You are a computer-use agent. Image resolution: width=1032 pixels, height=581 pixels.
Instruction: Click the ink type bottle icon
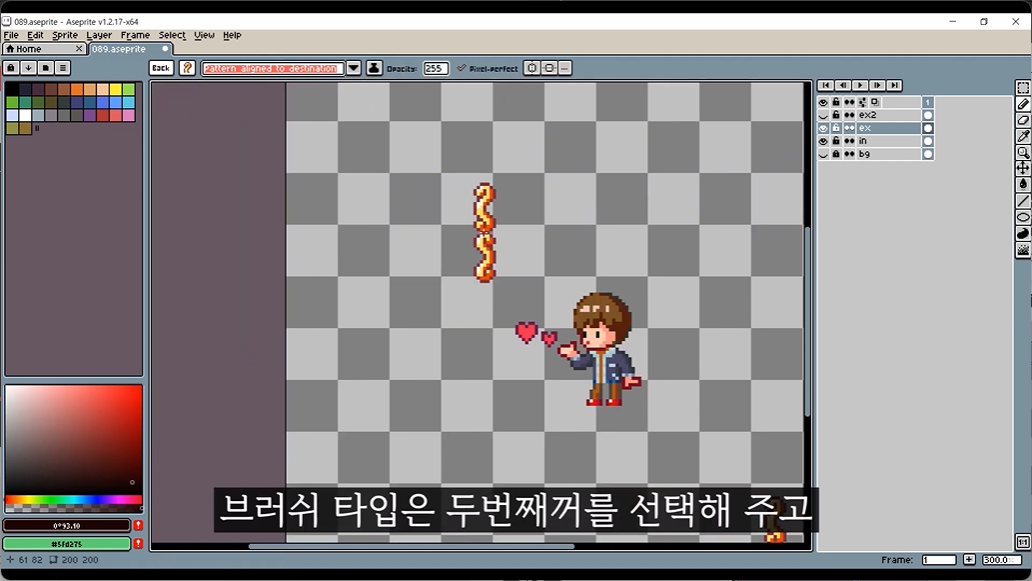point(374,68)
